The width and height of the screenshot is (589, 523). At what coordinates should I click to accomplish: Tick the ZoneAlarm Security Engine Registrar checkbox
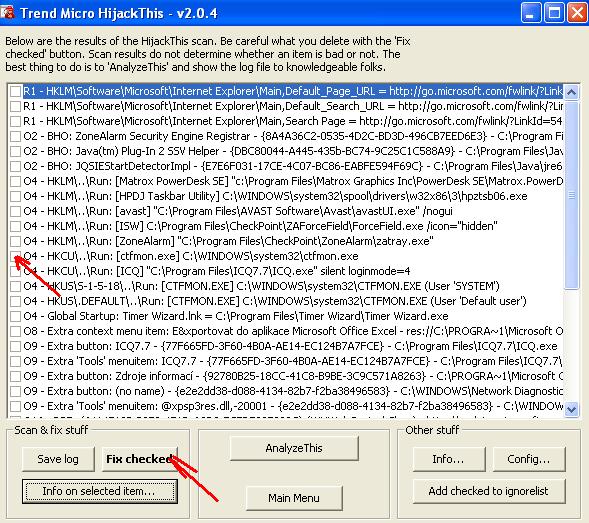click(x=15, y=136)
